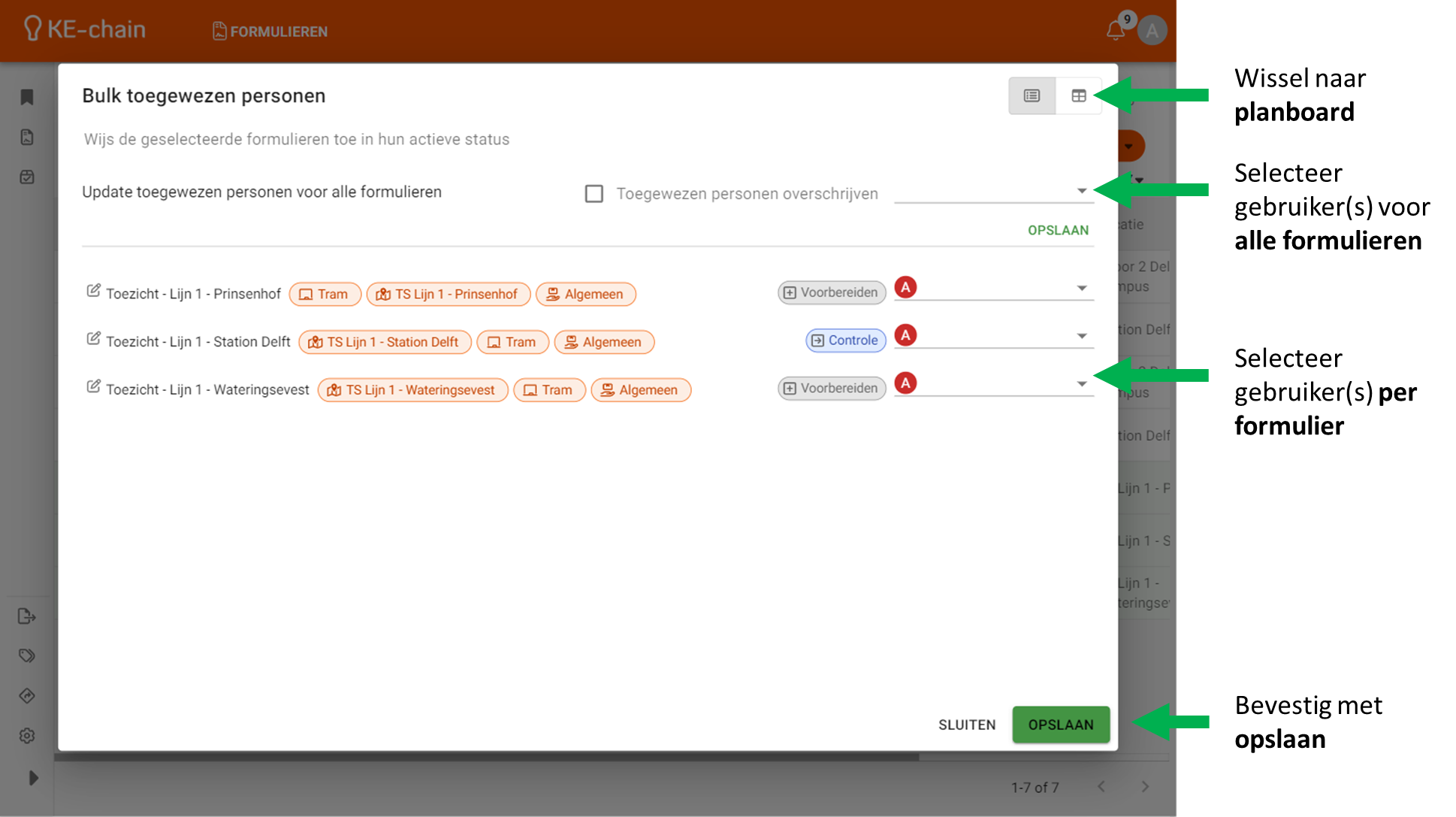
Task: Open the Formulieren menu item
Action: [x=270, y=32]
